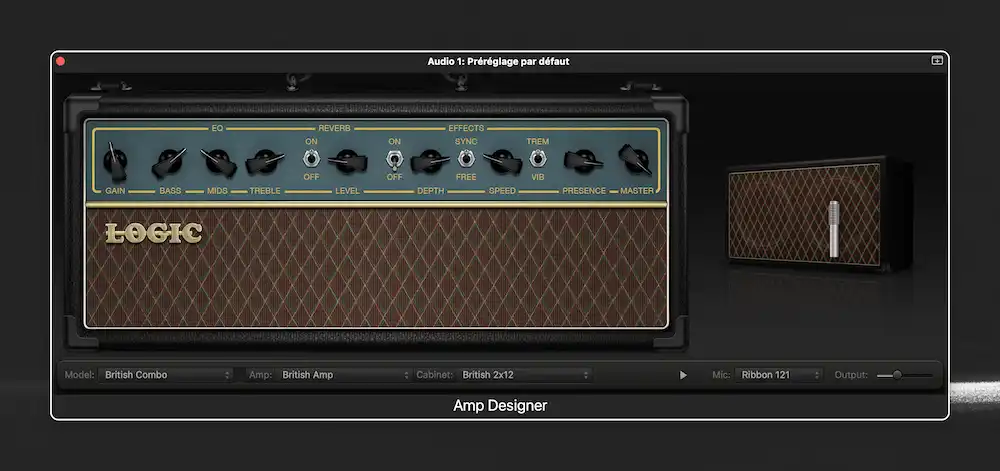Open the Cabinet dropdown showing British 2x12
The width and height of the screenshot is (1000, 471).
coord(524,375)
